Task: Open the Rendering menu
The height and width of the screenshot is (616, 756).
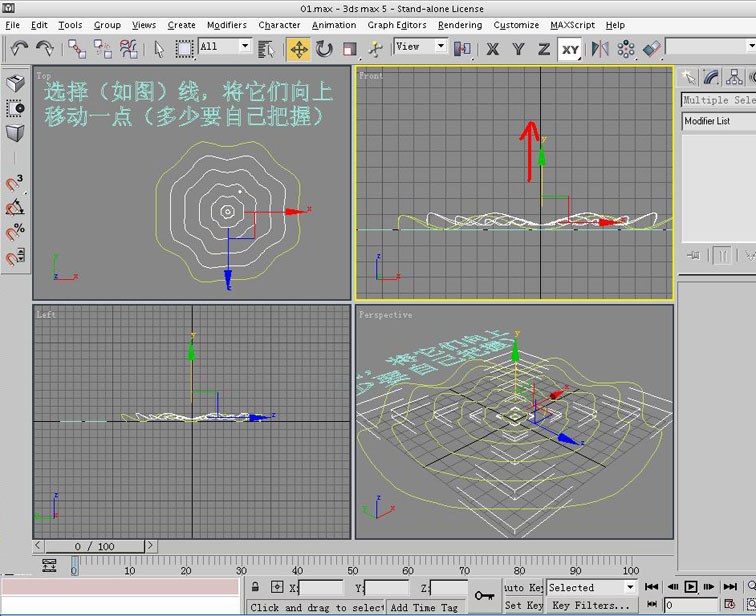Action: pos(460,25)
